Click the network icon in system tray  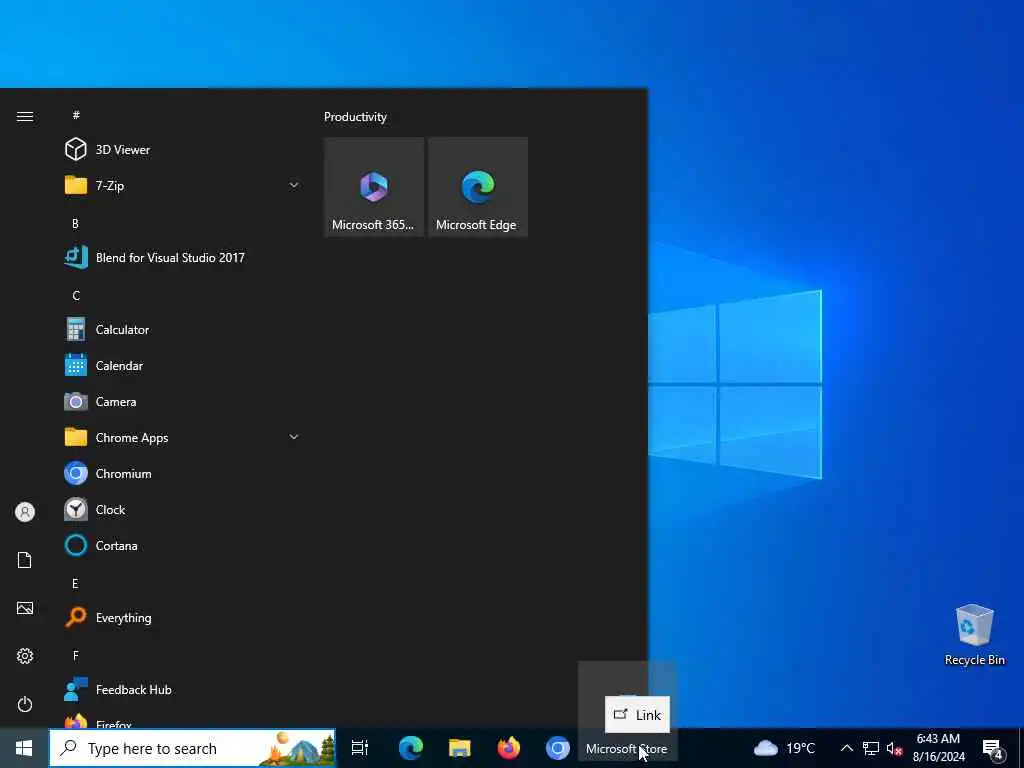point(871,748)
